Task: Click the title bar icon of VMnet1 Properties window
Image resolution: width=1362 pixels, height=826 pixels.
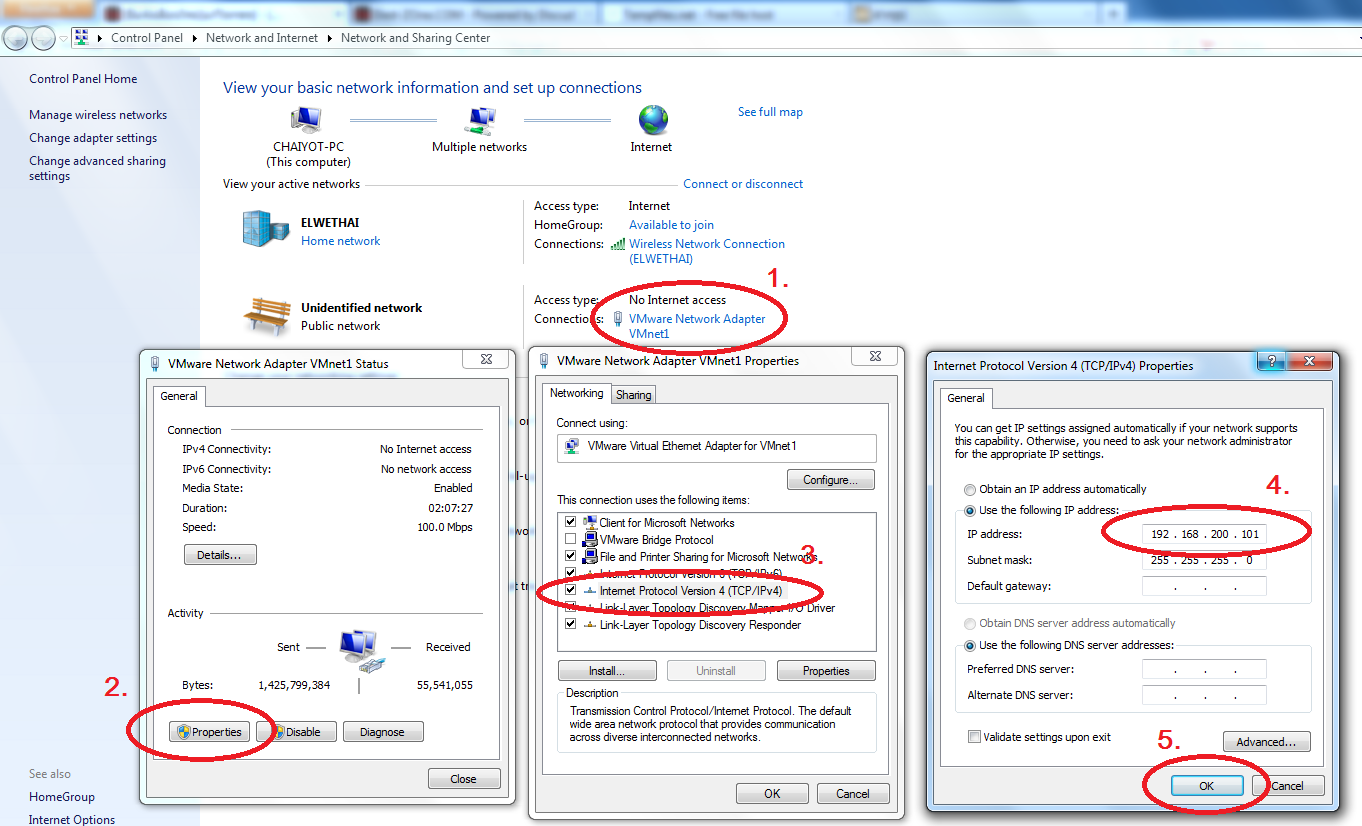Action: tap(543, 361)
